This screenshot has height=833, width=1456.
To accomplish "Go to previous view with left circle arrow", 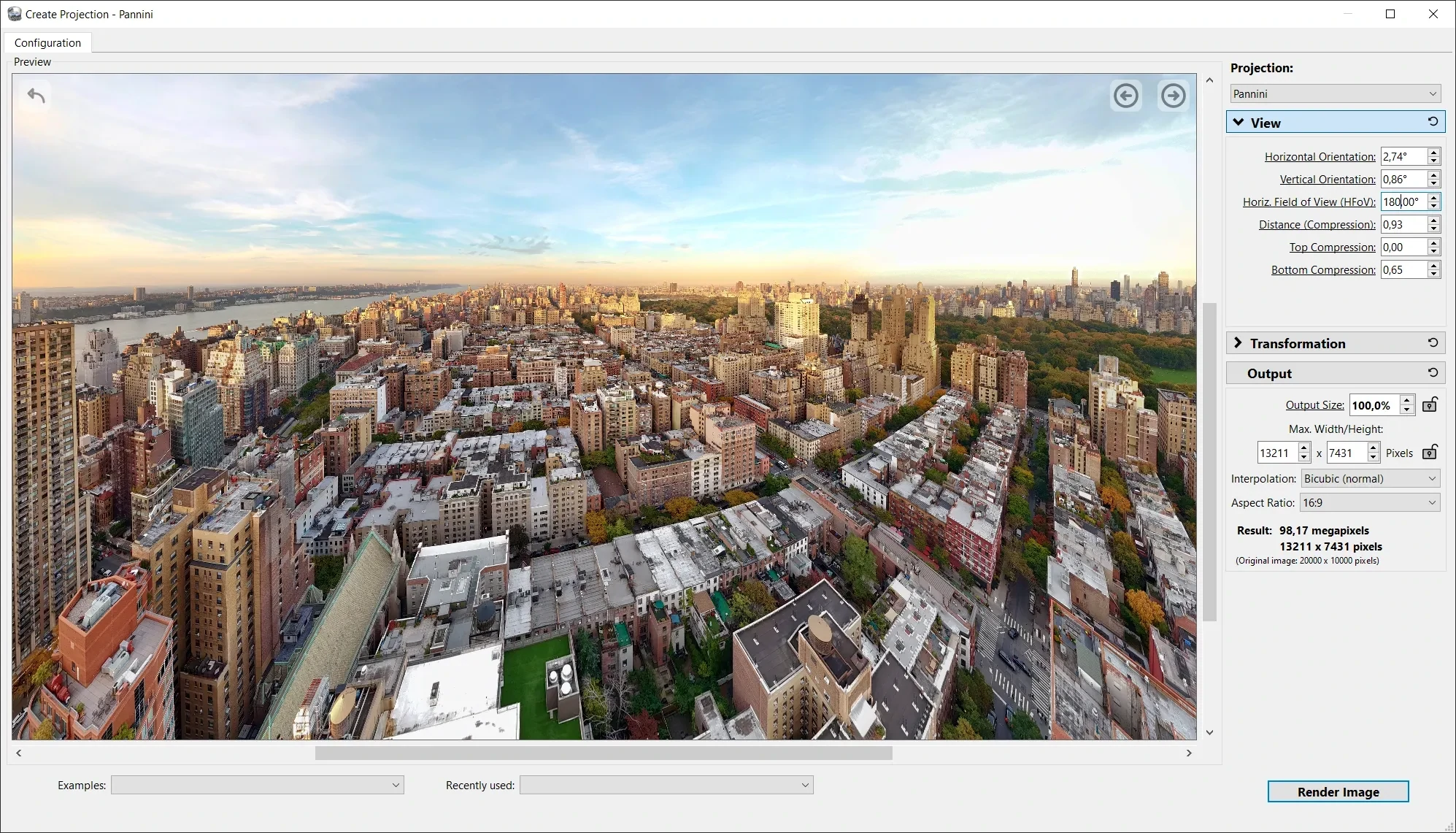I will (1126, 96).
